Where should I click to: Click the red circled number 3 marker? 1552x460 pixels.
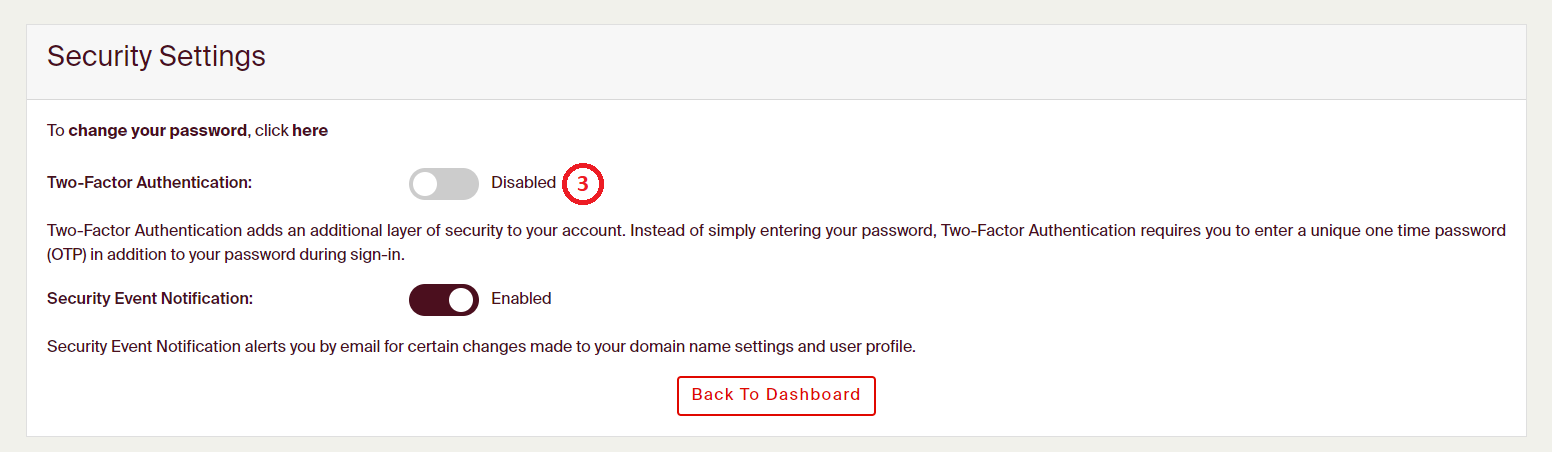click(584, 185)
